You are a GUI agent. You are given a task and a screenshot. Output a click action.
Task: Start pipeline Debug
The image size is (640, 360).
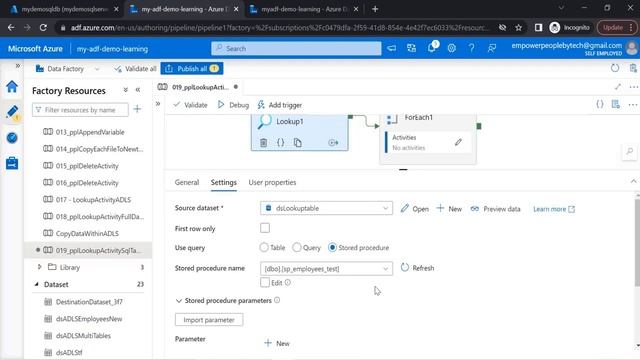pos(233,105)
